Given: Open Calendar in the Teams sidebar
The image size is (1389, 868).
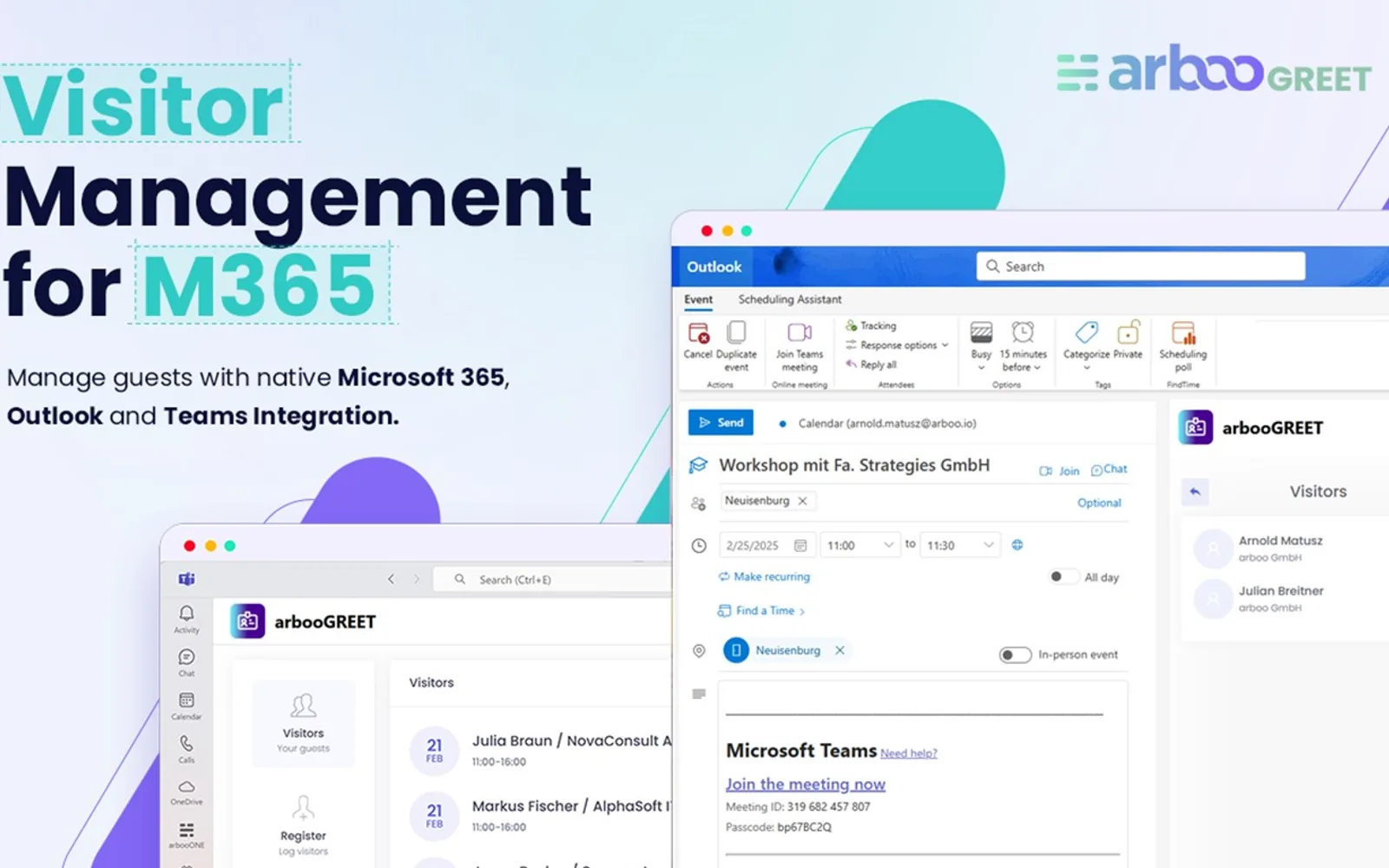Looking at the screenshot, I should pos(186,706).
